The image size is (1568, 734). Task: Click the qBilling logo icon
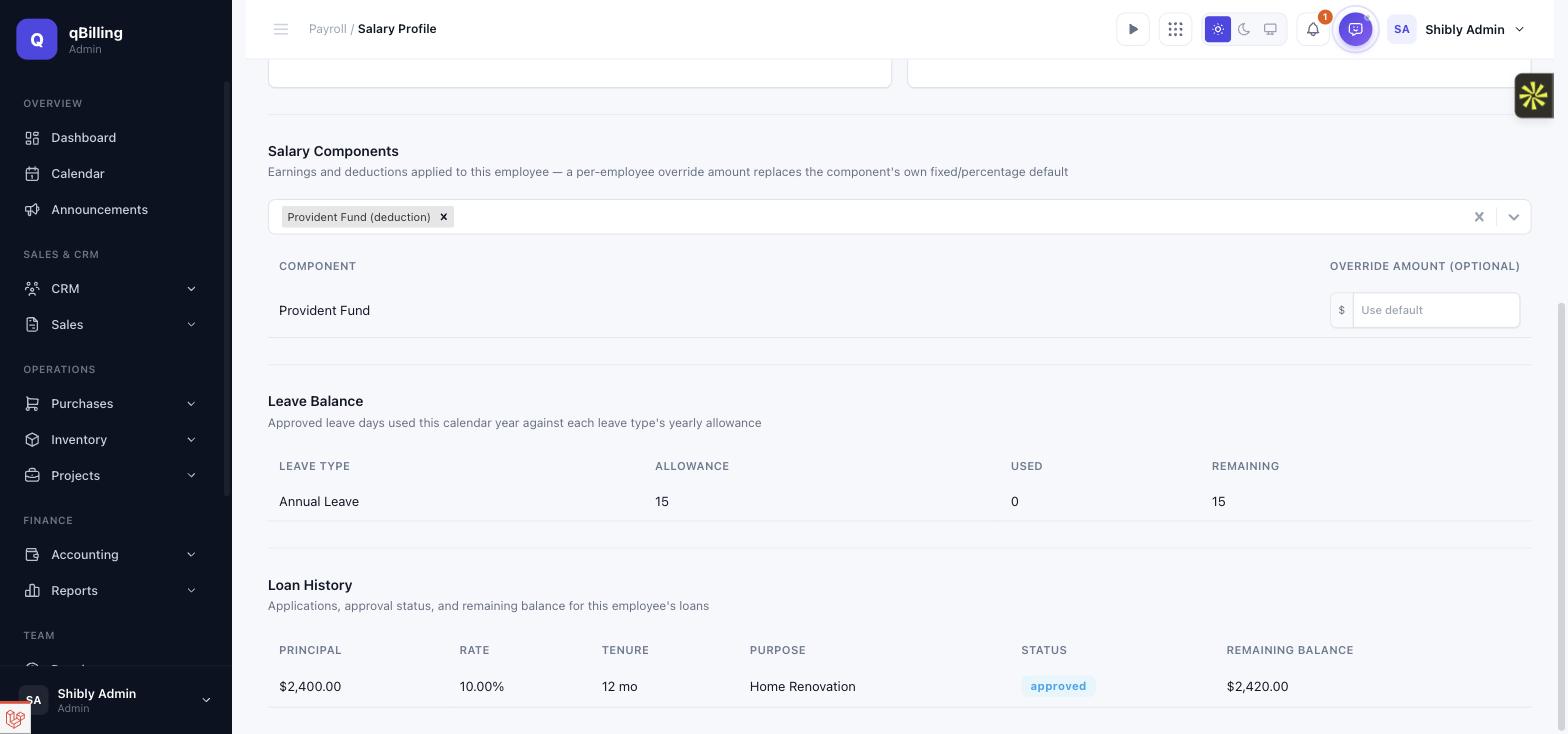[37, 39]
